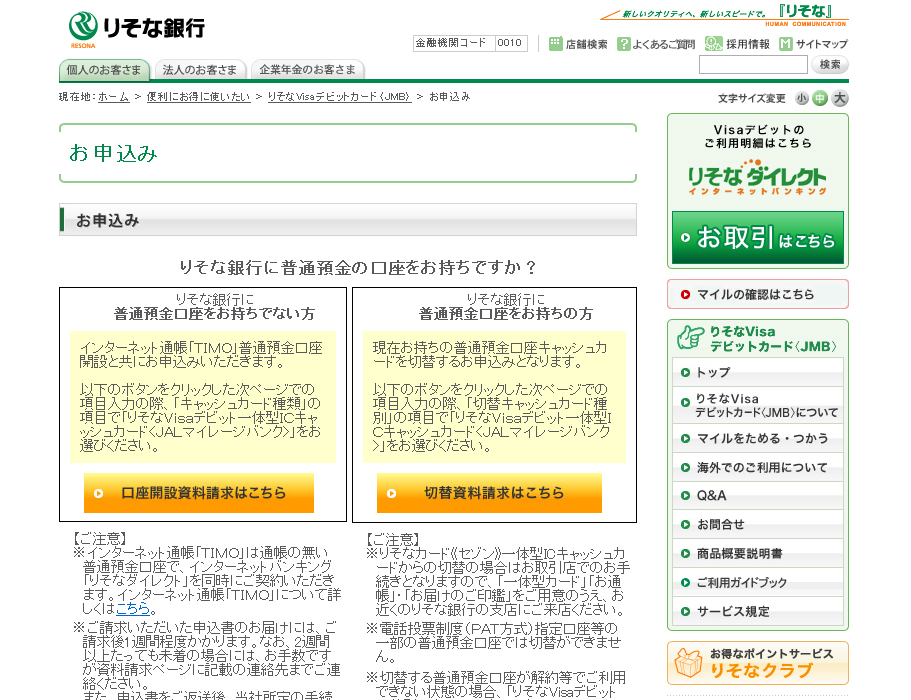
Task: Click the Resona Bank logo
Action: 137,29
